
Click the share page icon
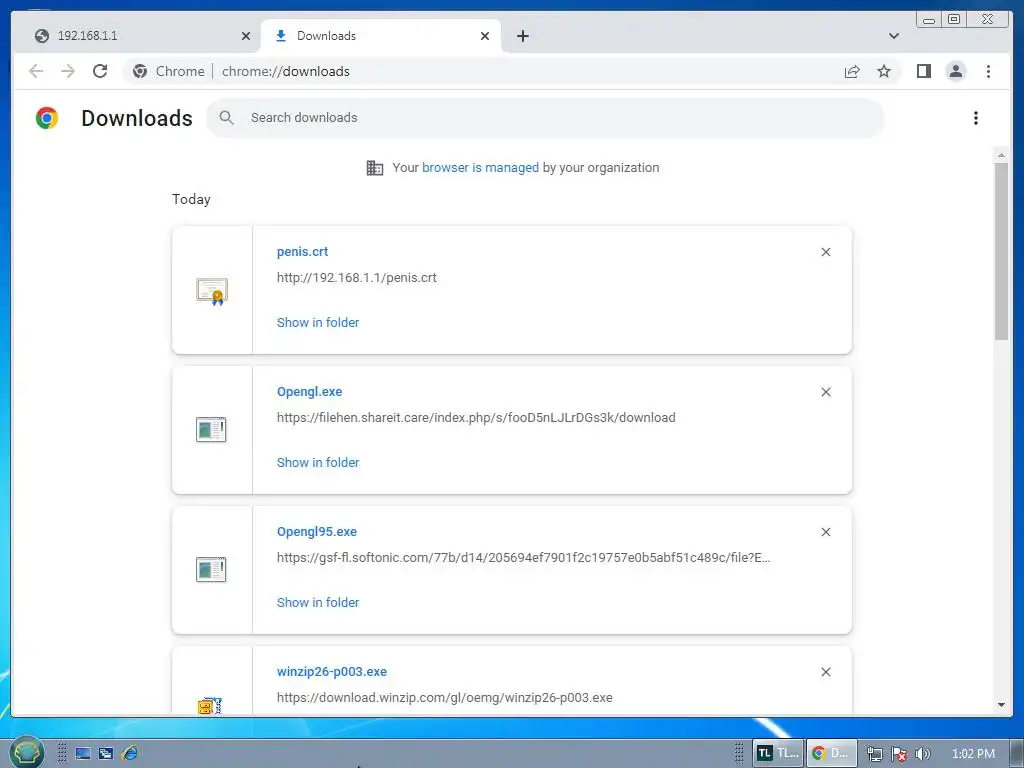pos(852,71)
